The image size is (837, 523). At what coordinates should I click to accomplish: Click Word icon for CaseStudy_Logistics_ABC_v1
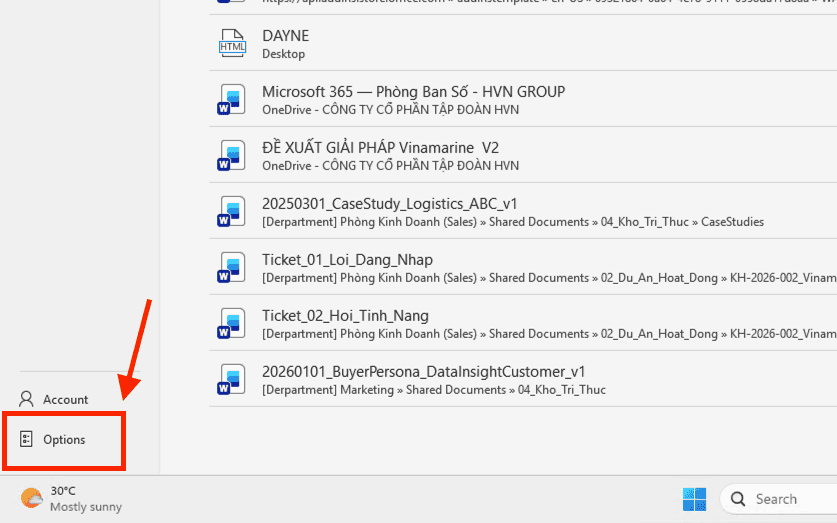tap(232, 211)
